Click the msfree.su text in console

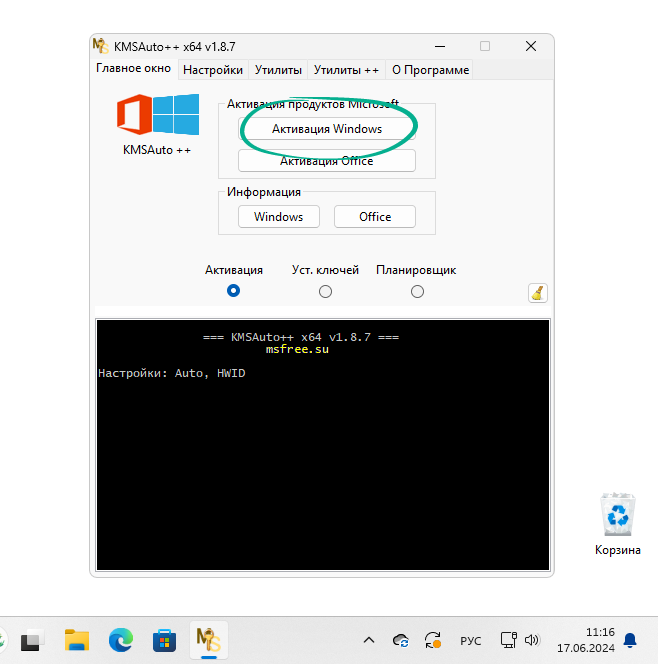click(x=297, y=349)
